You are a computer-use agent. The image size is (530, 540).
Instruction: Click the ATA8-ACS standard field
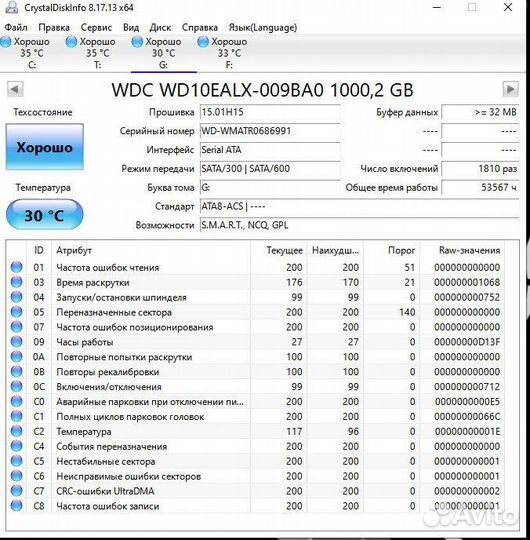point(359,207)
